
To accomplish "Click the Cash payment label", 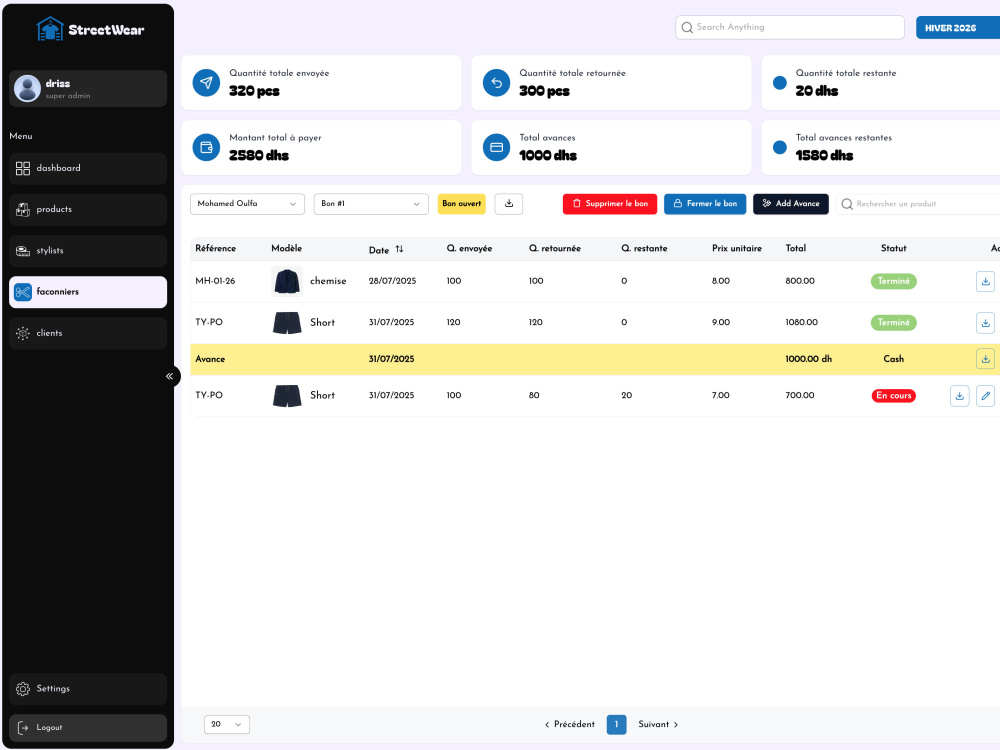I will (x=893, y=359).
